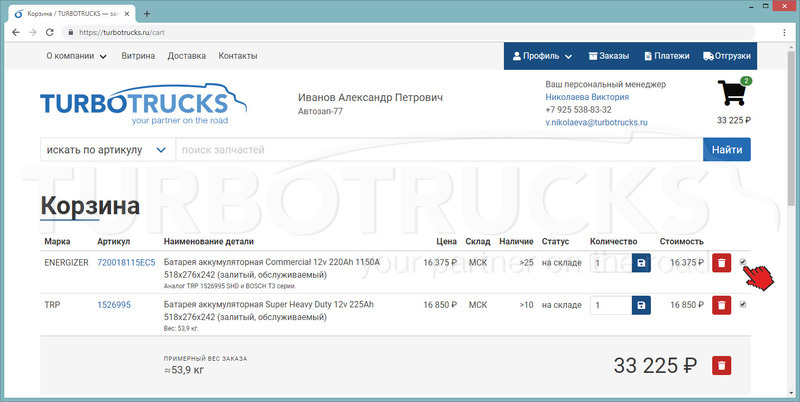Click Наименование детали column header
800x402 pixels.
(x=209, y=242)
